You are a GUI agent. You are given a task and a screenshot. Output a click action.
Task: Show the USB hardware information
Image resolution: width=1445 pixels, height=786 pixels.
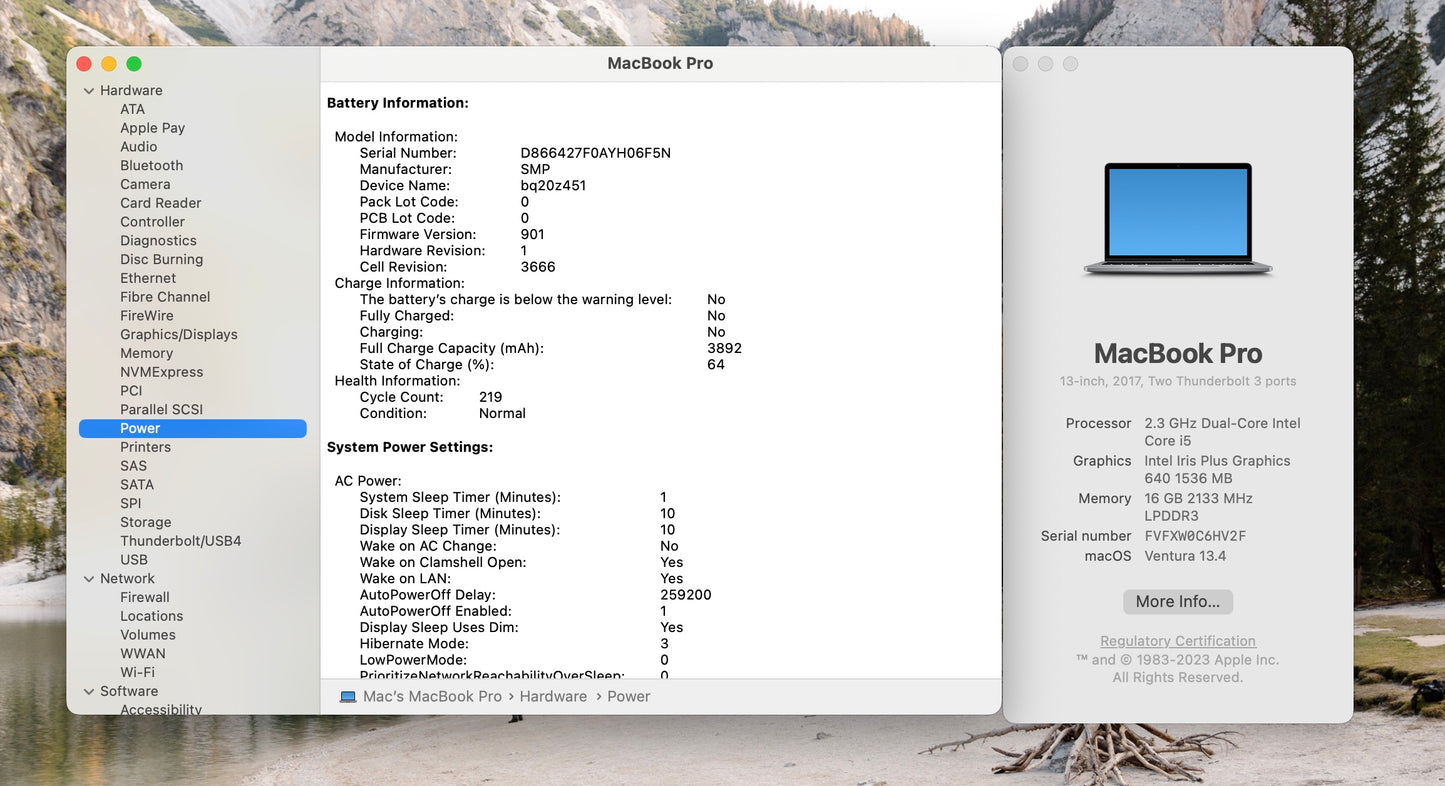(133, 560)
